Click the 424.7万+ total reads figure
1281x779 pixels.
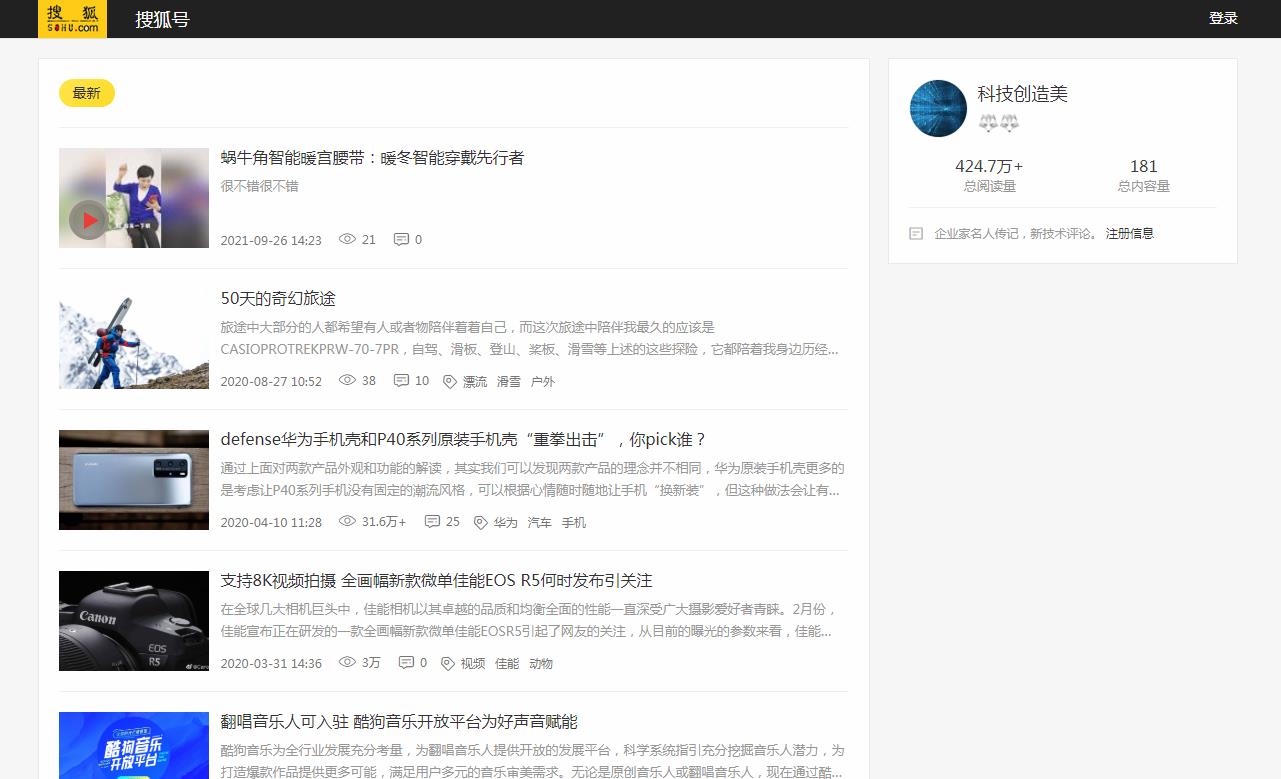point(989,166)
